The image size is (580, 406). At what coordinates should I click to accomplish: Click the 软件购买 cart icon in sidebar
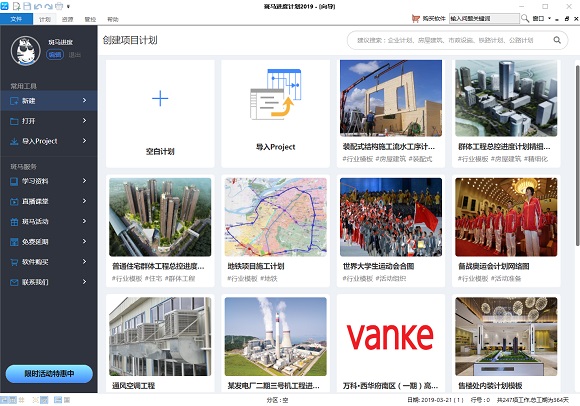click(14, 262)
